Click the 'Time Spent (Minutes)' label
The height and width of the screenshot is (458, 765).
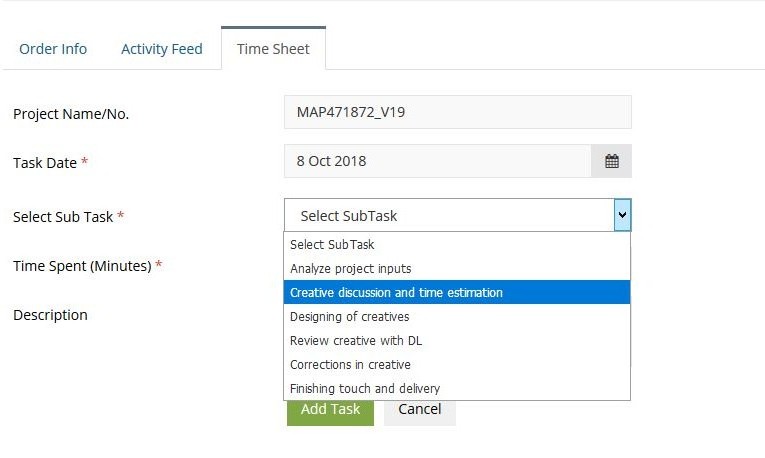(x=82, y=266)
